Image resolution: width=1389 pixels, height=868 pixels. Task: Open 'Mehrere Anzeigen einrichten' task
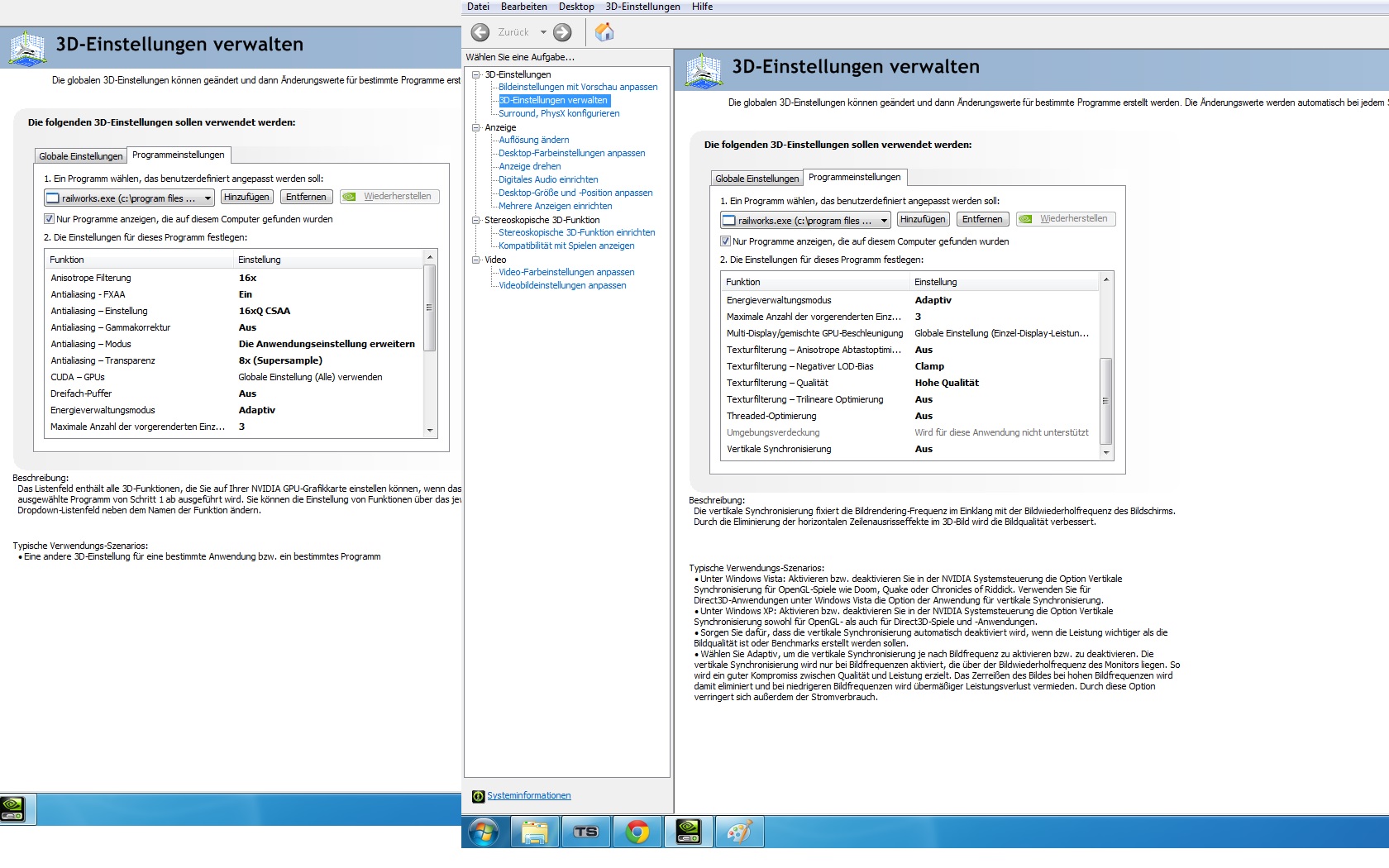coord(556,206)
